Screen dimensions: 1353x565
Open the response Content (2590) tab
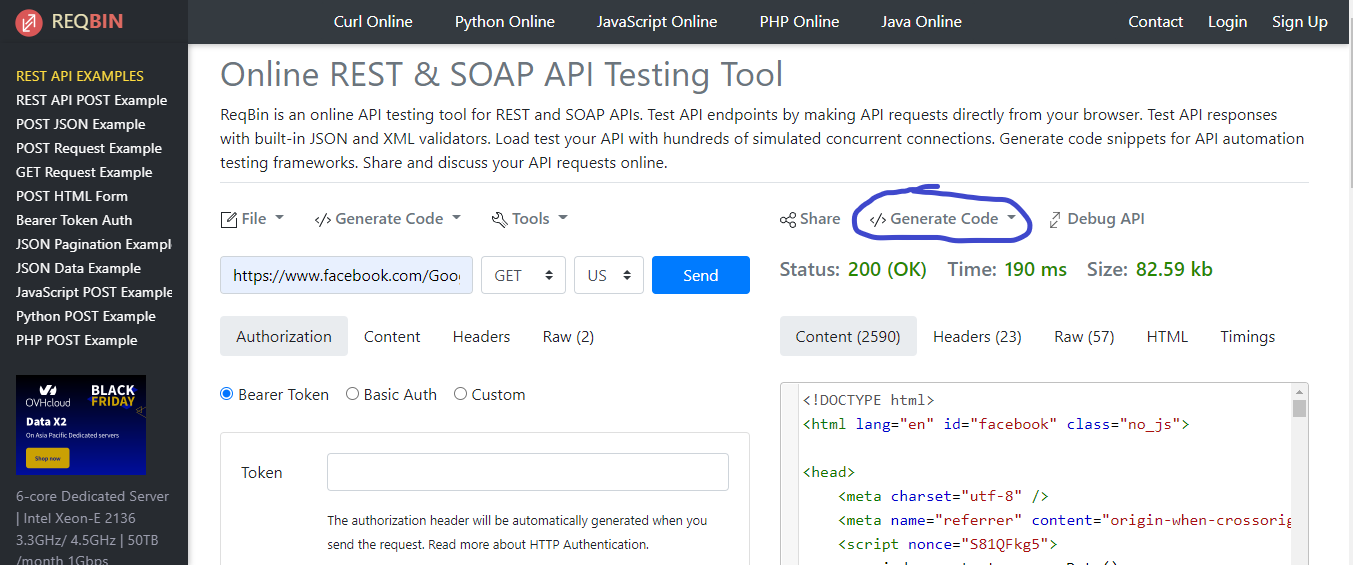pyautogui.click(x=848, y=336)
